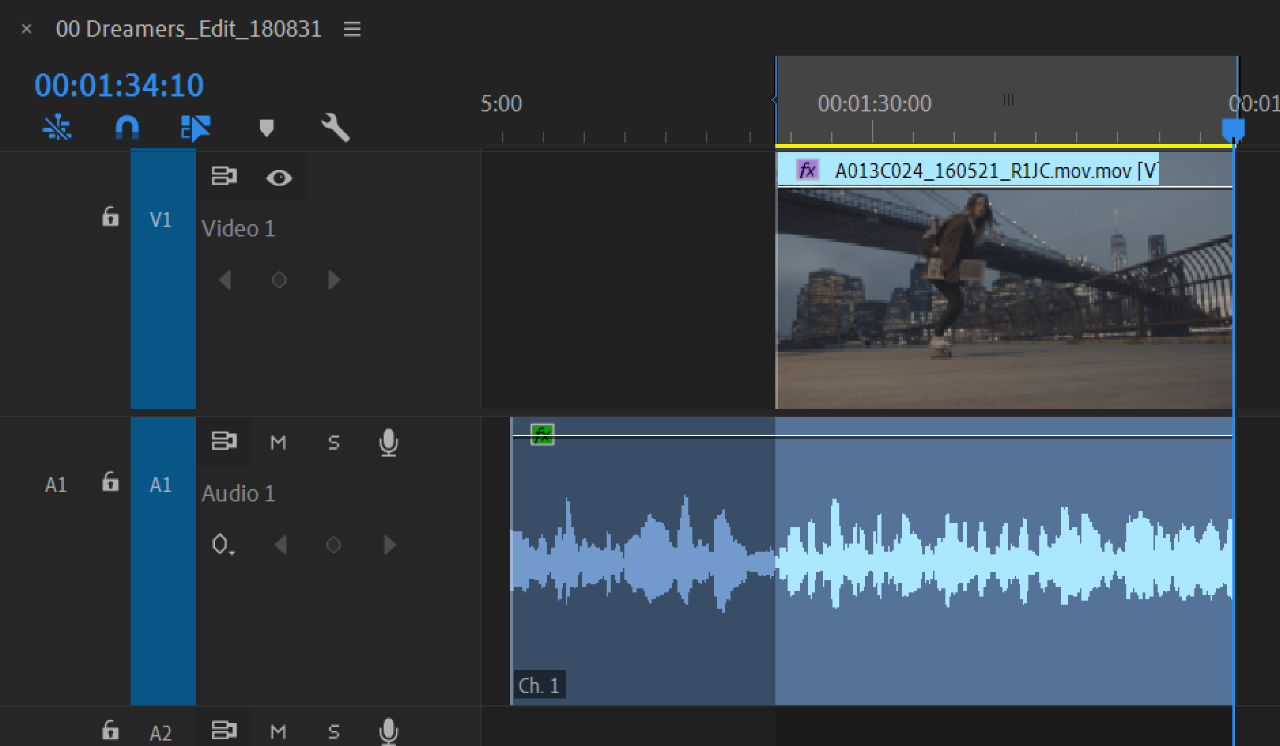Click the green fx badge on audio clip

542,434
